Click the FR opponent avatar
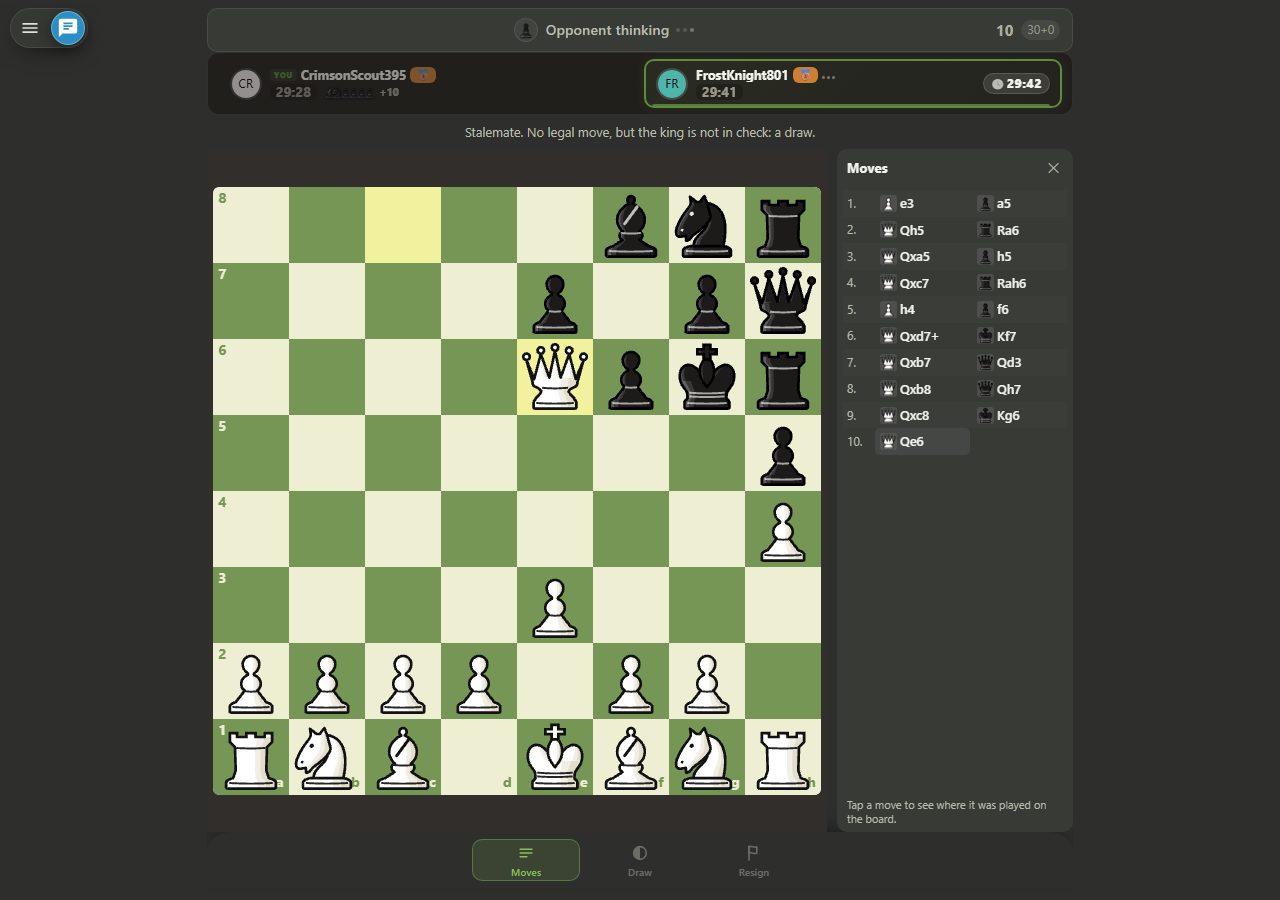 tap(672, 84)
